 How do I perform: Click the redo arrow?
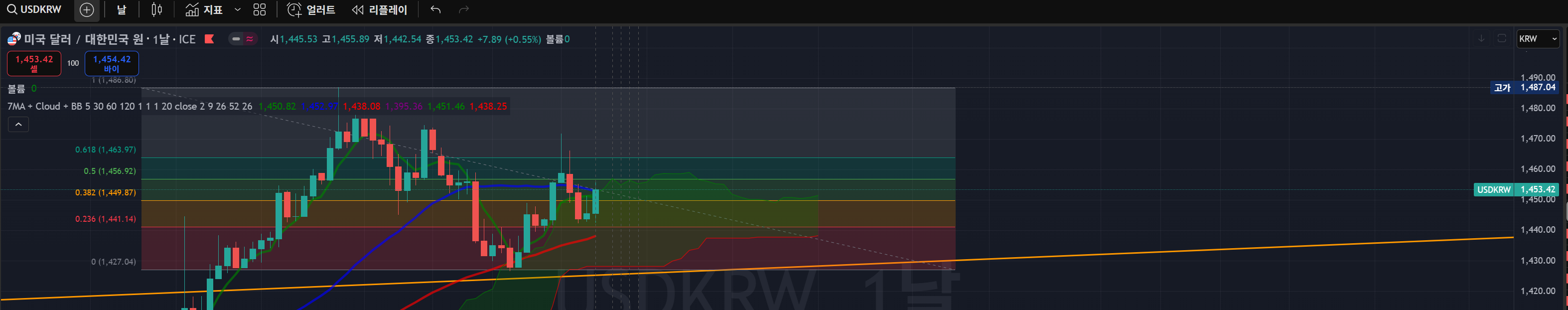pyautogui.click(x=464, y=10)
